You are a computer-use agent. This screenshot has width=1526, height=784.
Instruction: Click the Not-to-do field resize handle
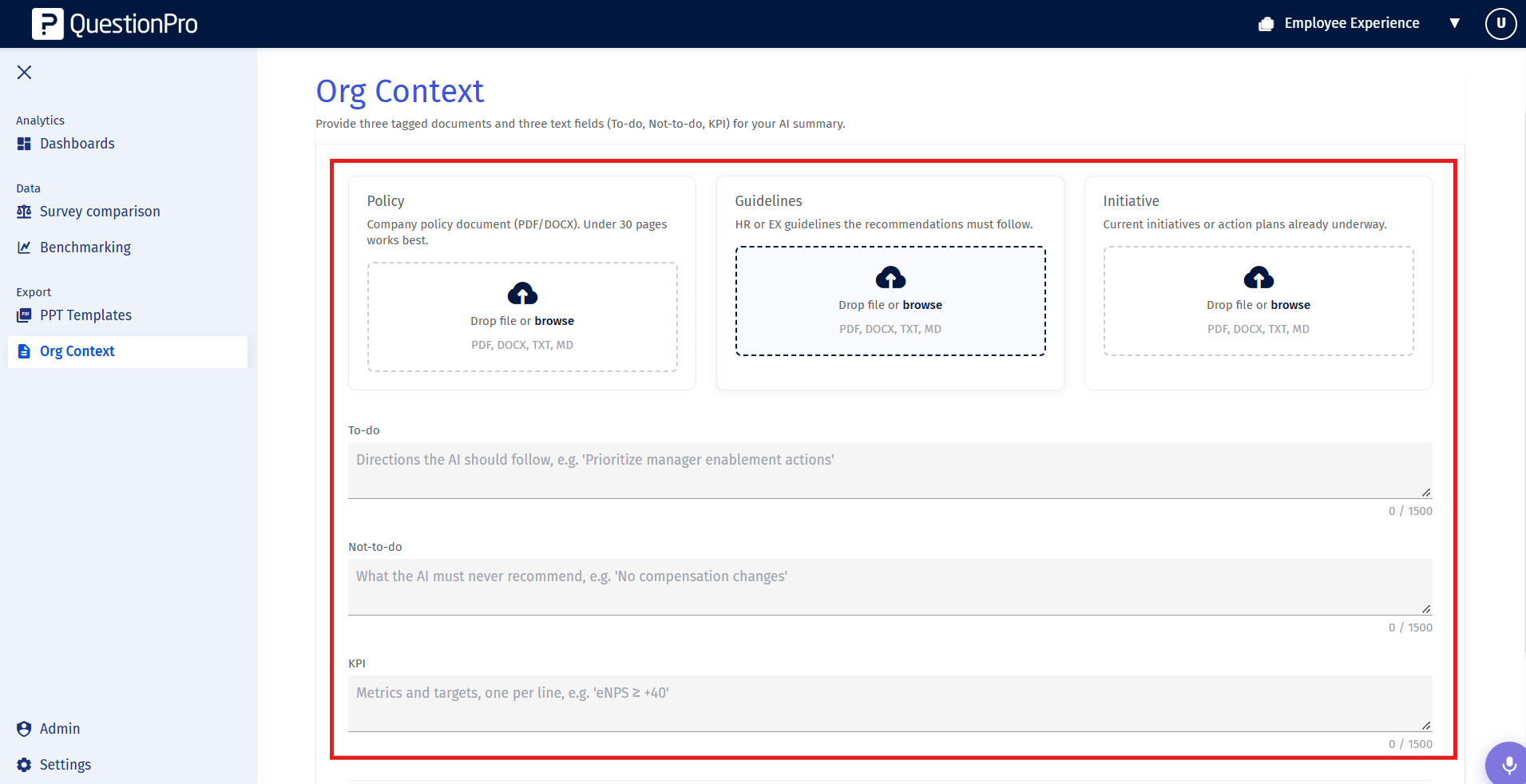click(x=1426, y=608)
